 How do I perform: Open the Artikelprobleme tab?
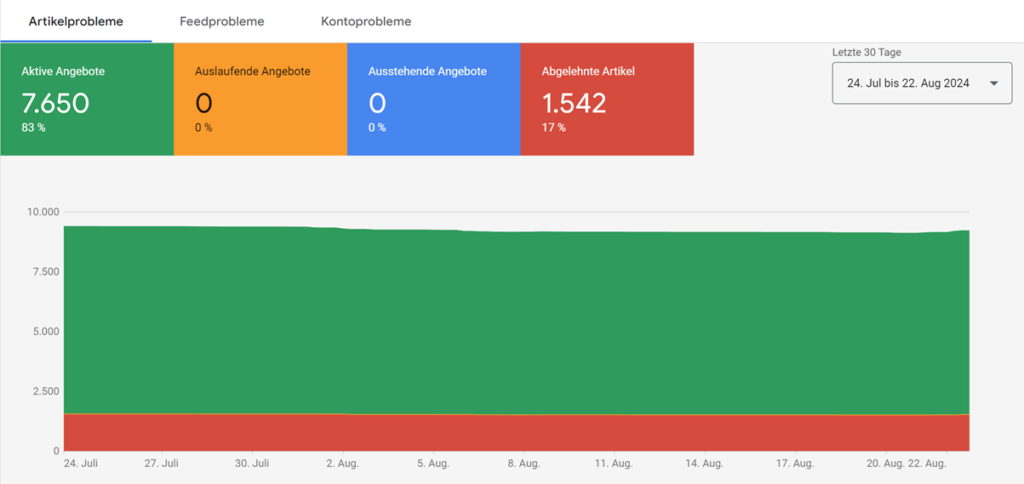[76, 21]
